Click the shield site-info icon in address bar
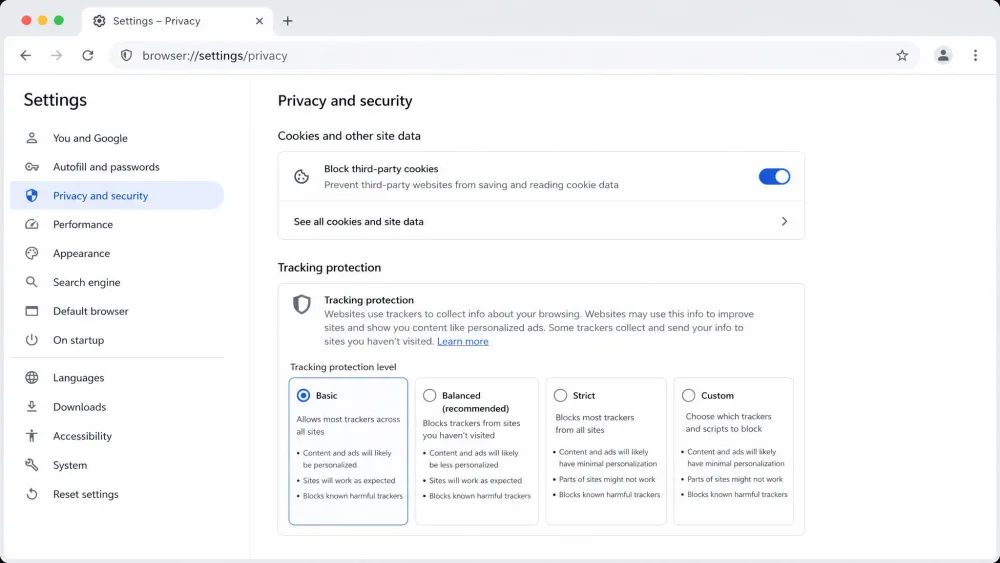The image size is (1000, 563). coord(126,55)
